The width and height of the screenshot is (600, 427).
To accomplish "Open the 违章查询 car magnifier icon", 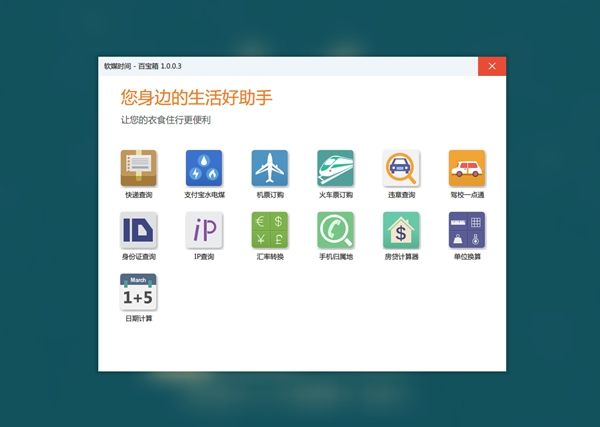I will pyautogui.click(x=402, y=168).
